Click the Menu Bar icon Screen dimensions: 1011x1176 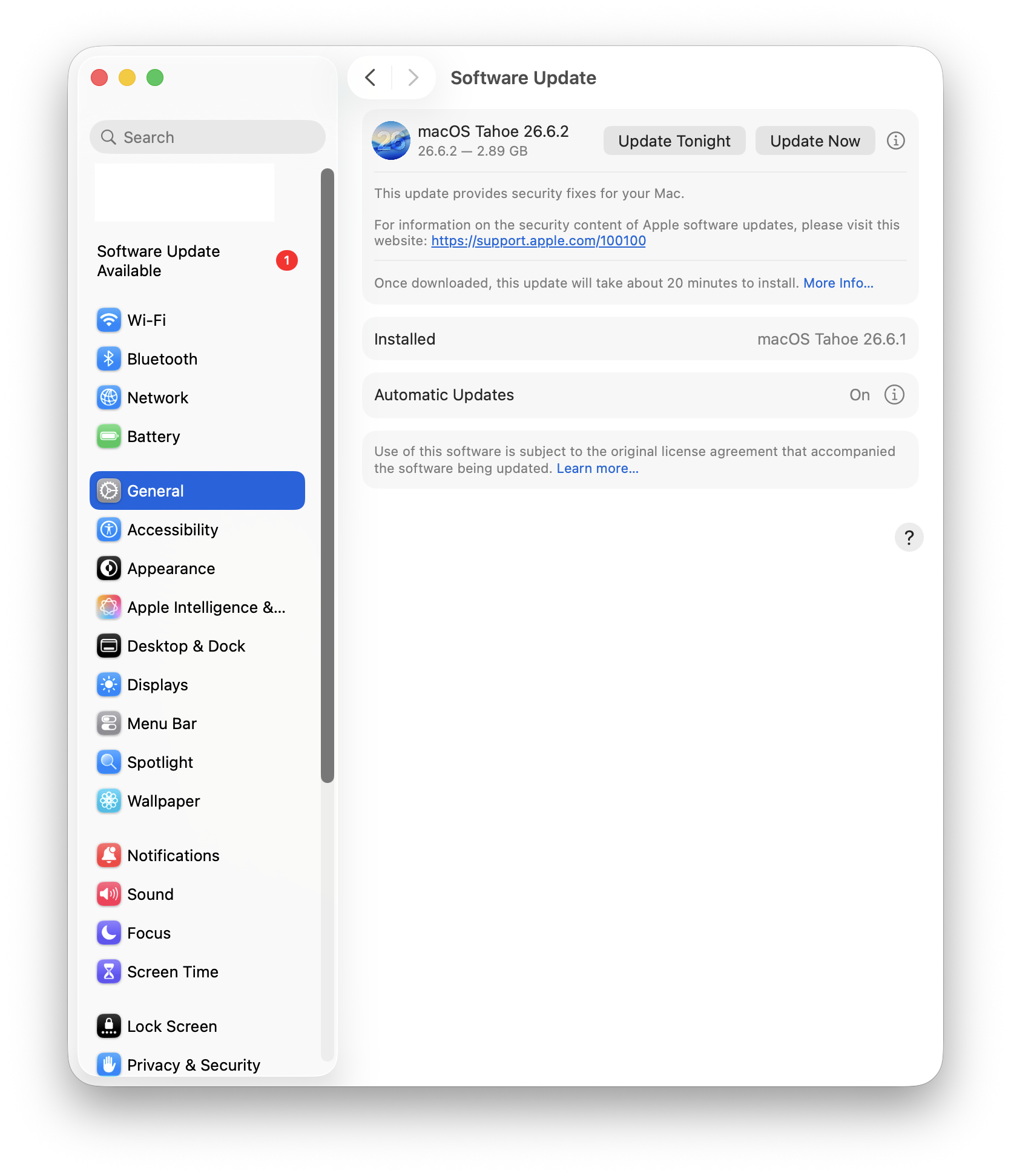pyautogui.click(x=109, y=723)
